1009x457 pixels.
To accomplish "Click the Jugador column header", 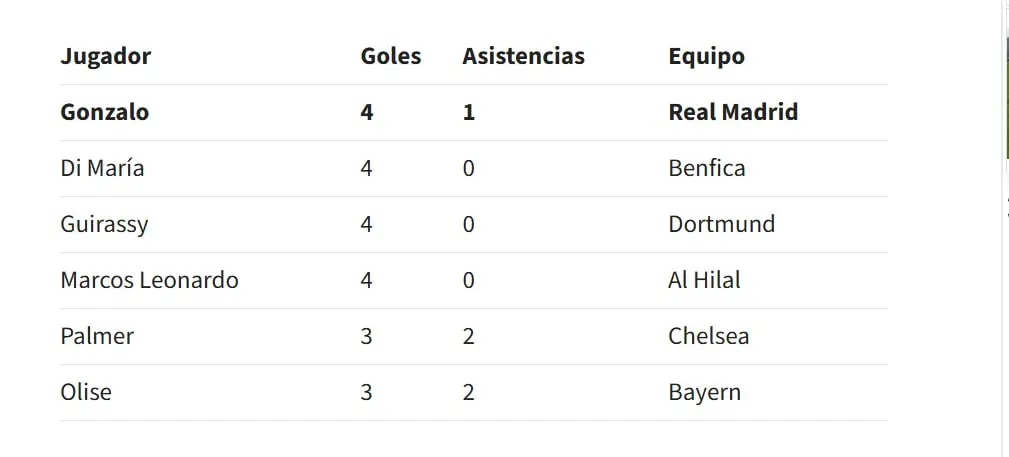I will coord(106,57).
